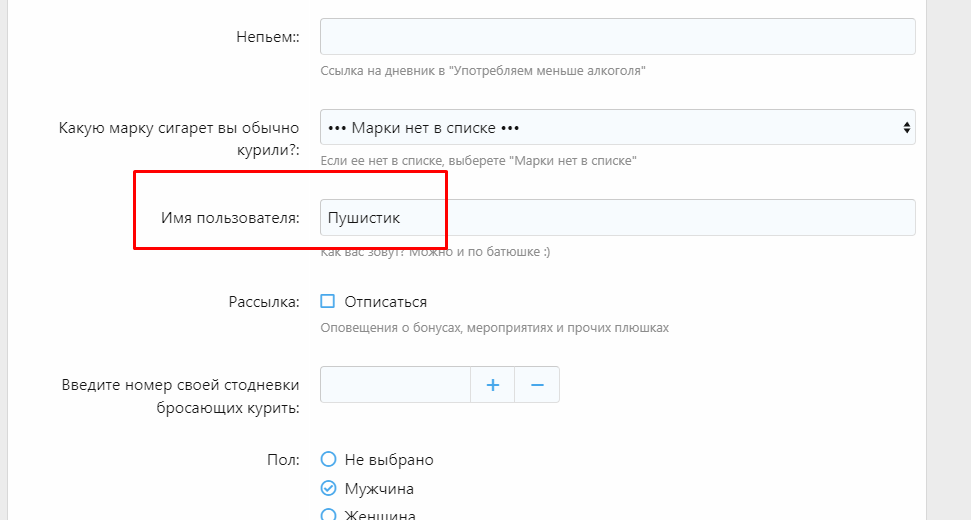
Task: Click the username field containing Пушистик
Action: point(617,218)
